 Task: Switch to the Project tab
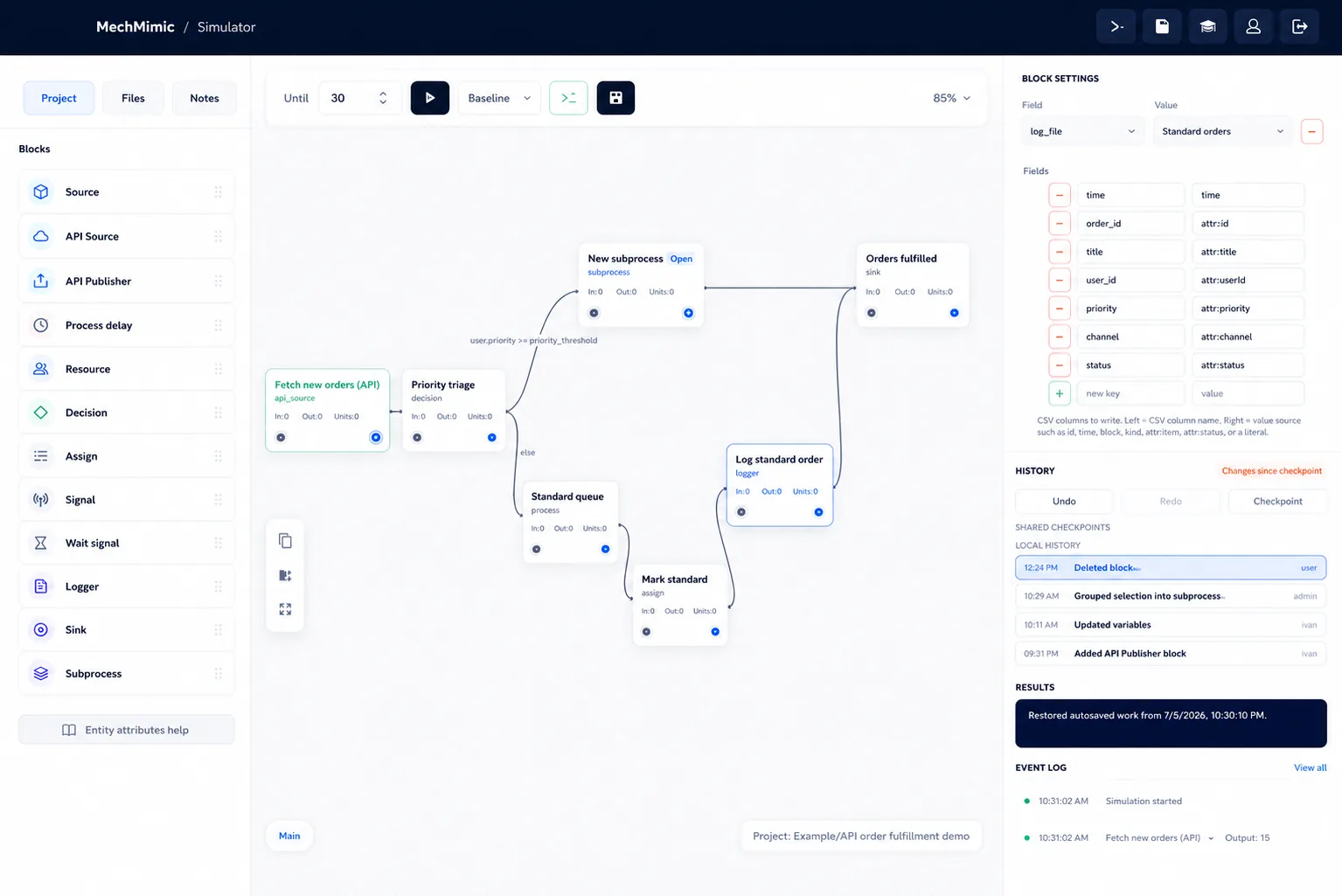pyautogui.click(x=59, y=98)
